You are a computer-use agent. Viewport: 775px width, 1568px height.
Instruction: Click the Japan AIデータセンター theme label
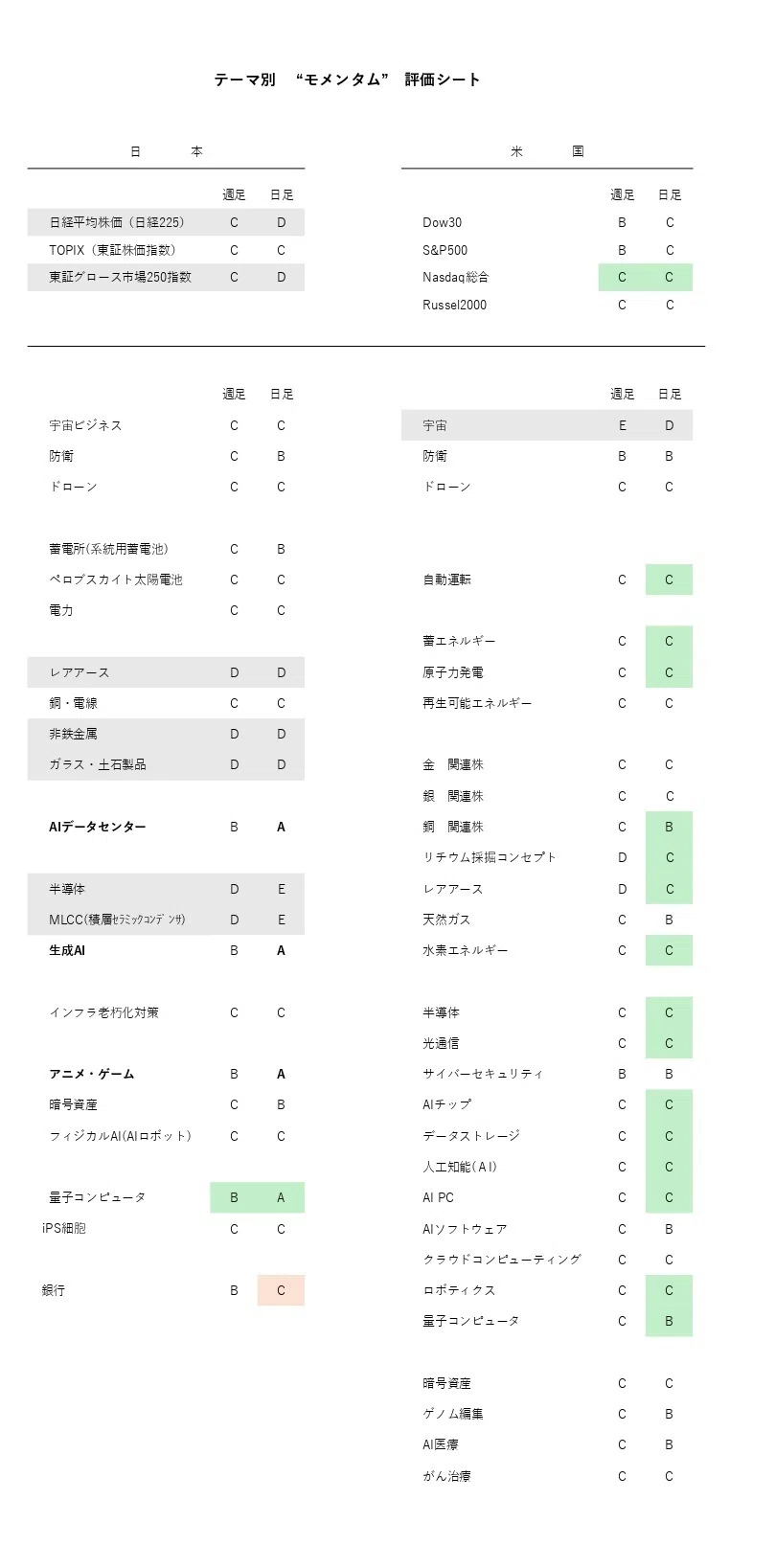click(x=98, y=827)
